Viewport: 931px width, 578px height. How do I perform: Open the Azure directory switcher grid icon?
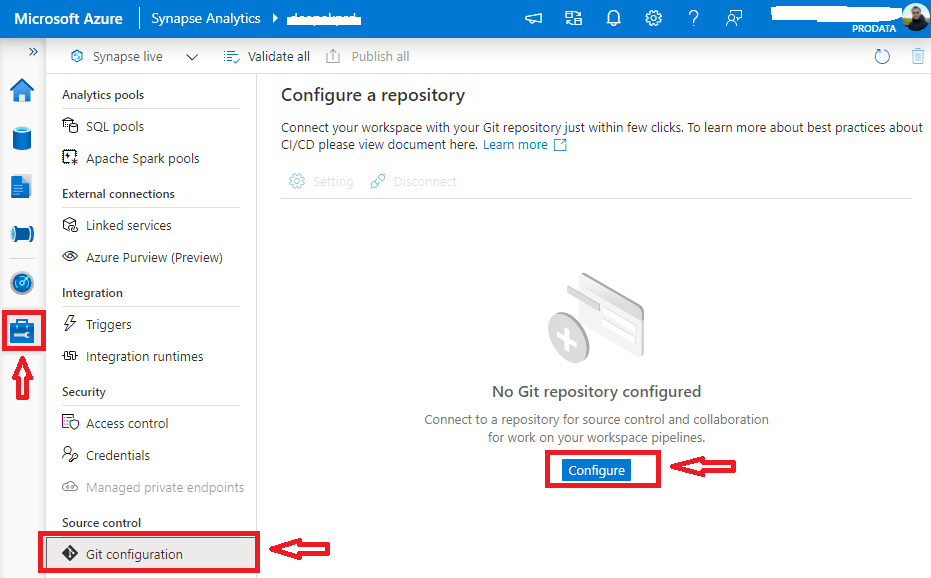(573, 17)
